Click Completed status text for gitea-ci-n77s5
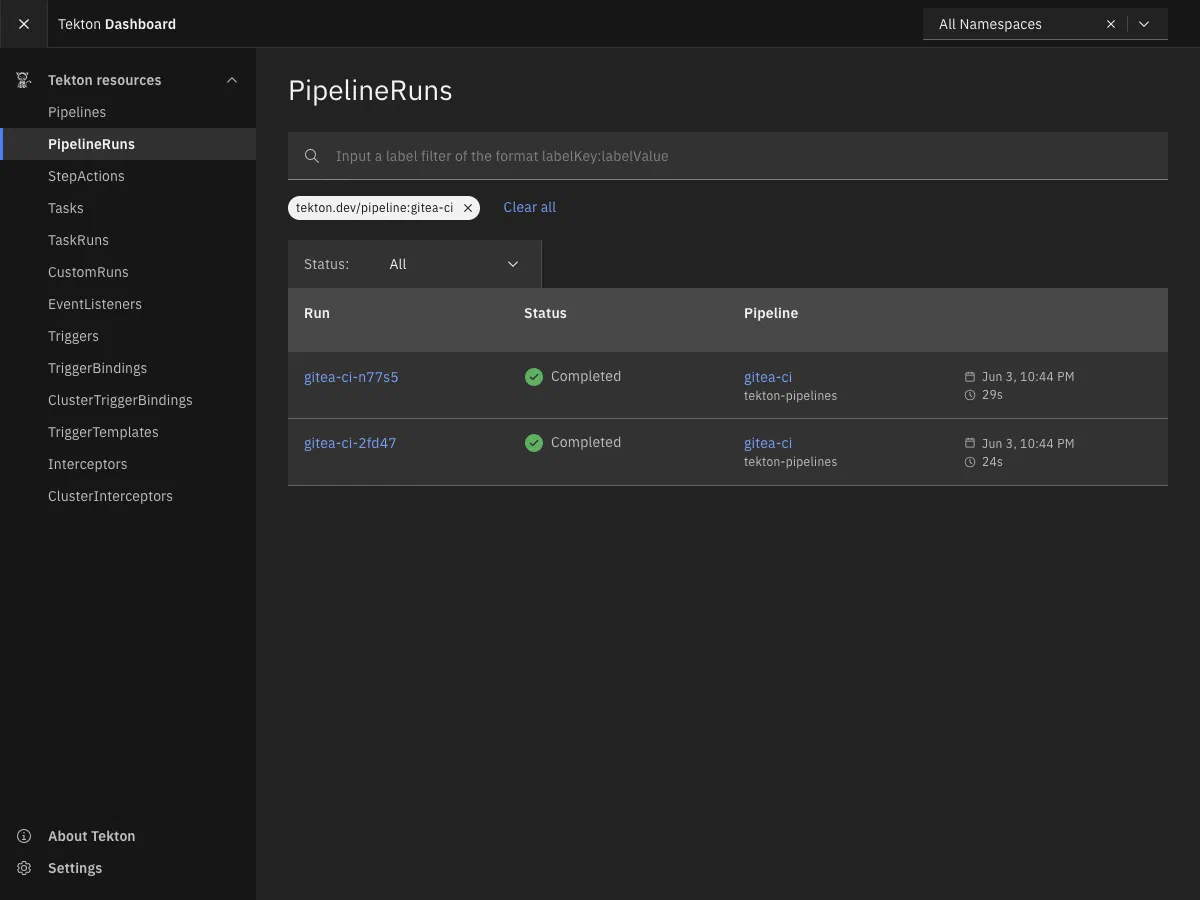The width and height of the screenshot is (1200, 900). coord(586,376)
